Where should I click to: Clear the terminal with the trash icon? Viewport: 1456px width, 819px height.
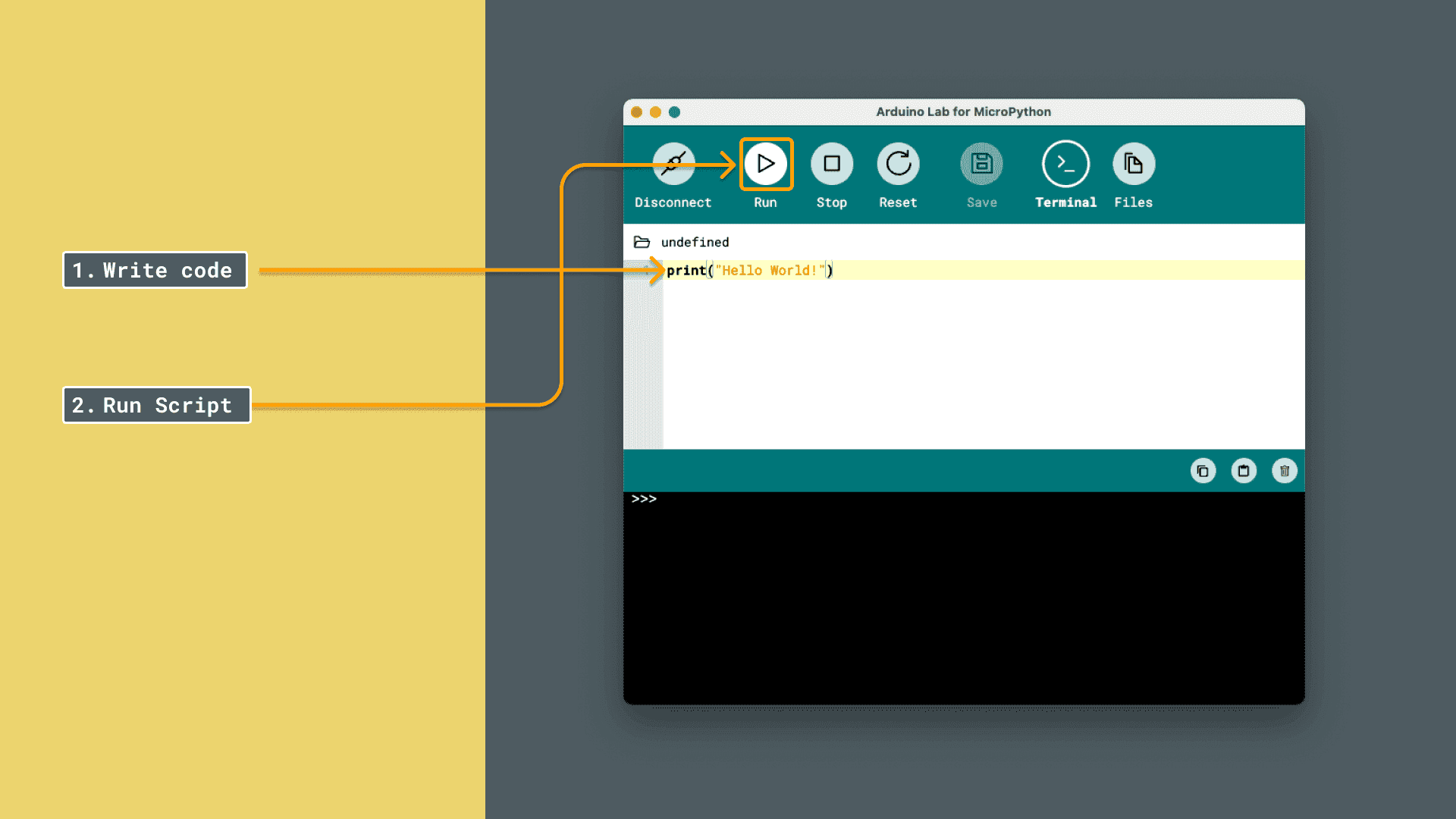(1284, 471)
